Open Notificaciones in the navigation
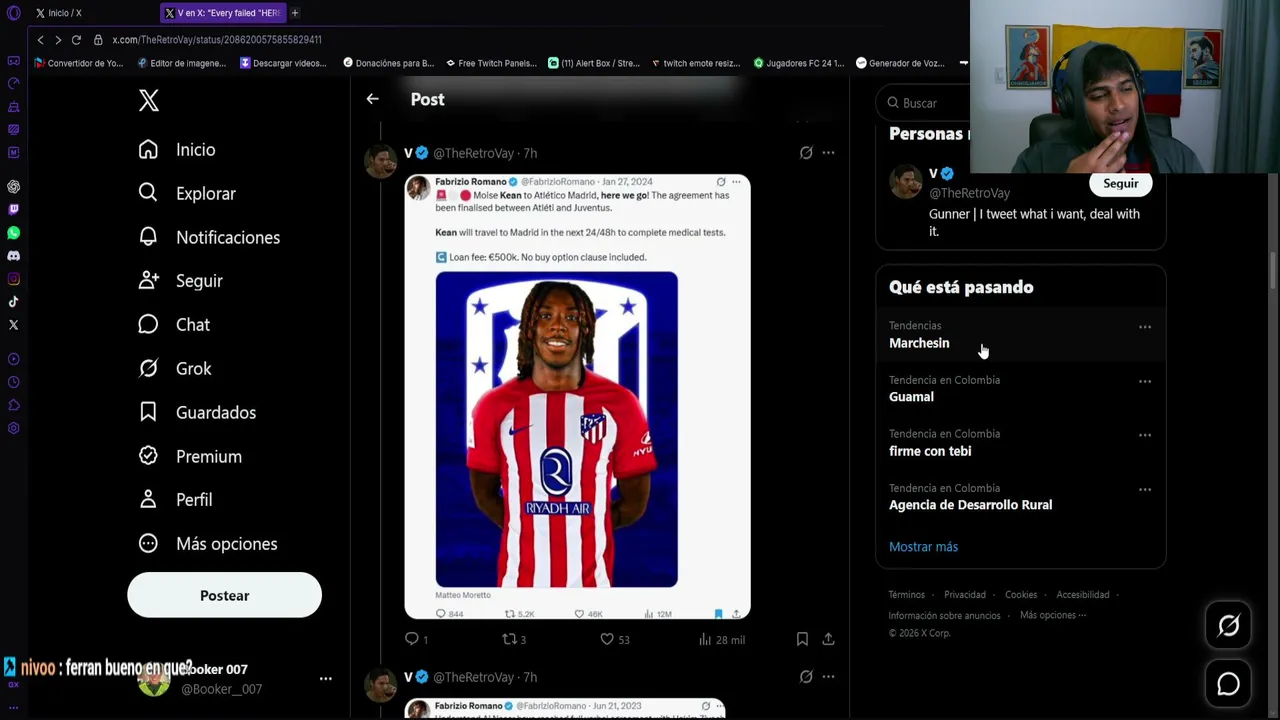 point(209,238)
